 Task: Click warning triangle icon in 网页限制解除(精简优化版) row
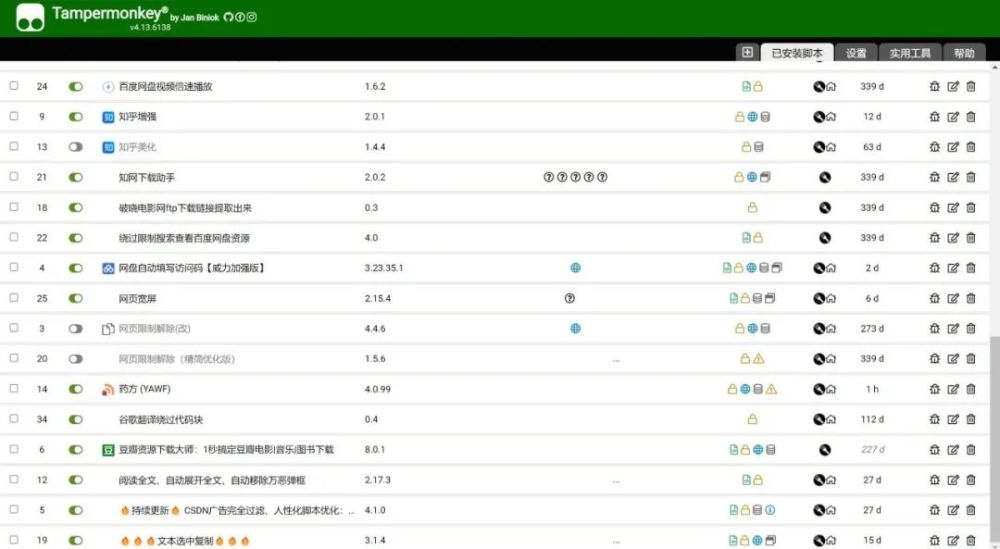pyautogui.click(x=758, y=359)
